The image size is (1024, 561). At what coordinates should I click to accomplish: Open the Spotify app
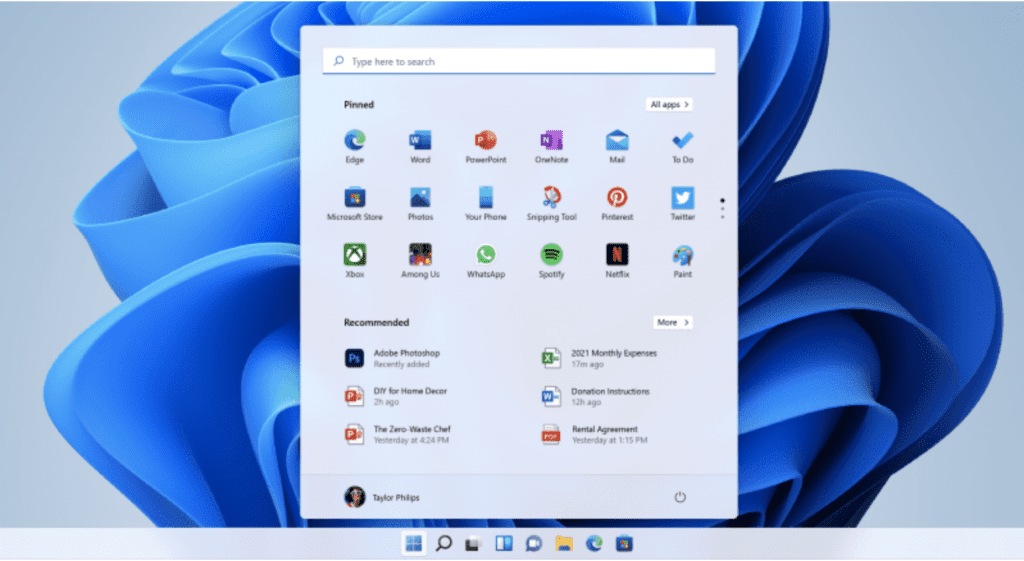[551, 261]
